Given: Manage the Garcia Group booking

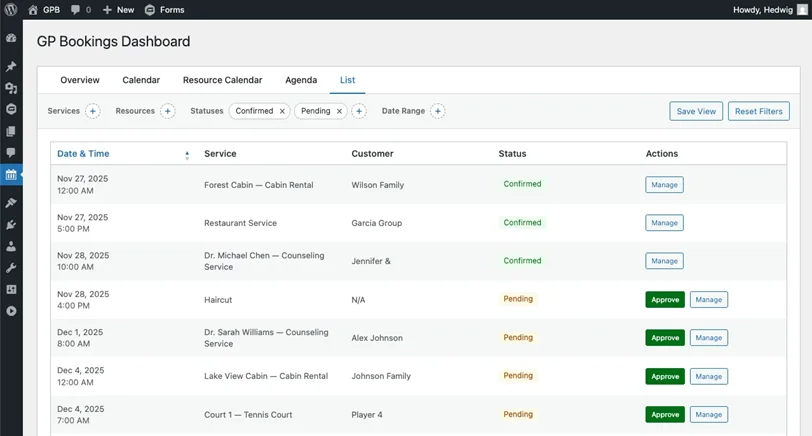Looking at the screenshot, I should coord(664,223).
